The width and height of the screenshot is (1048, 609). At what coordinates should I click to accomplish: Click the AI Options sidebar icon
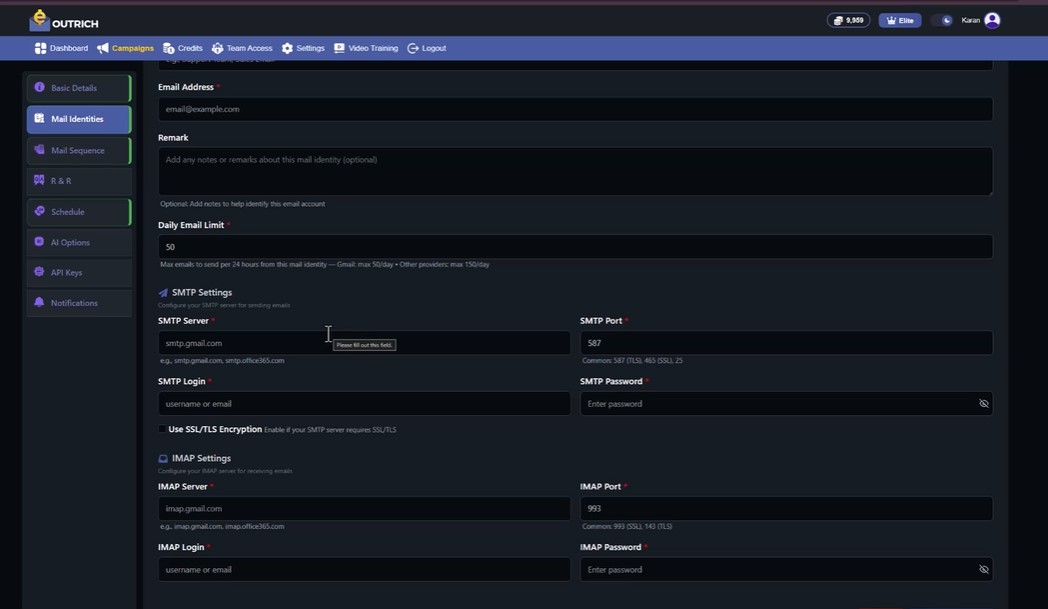pyautogui.click(x=39, y=242)
